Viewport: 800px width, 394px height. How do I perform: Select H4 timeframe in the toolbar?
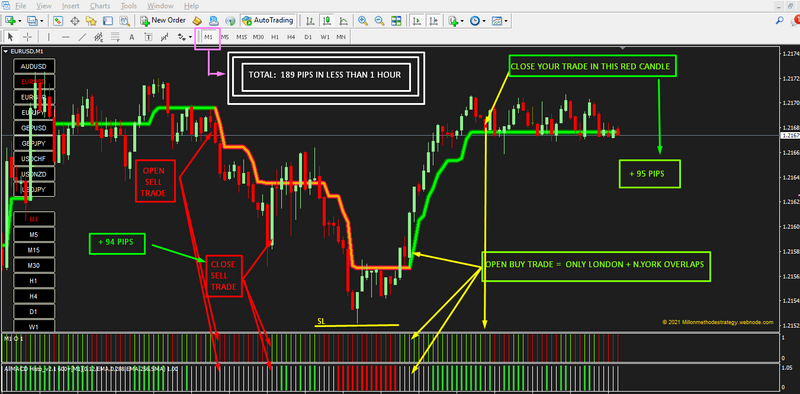[291, 37]
